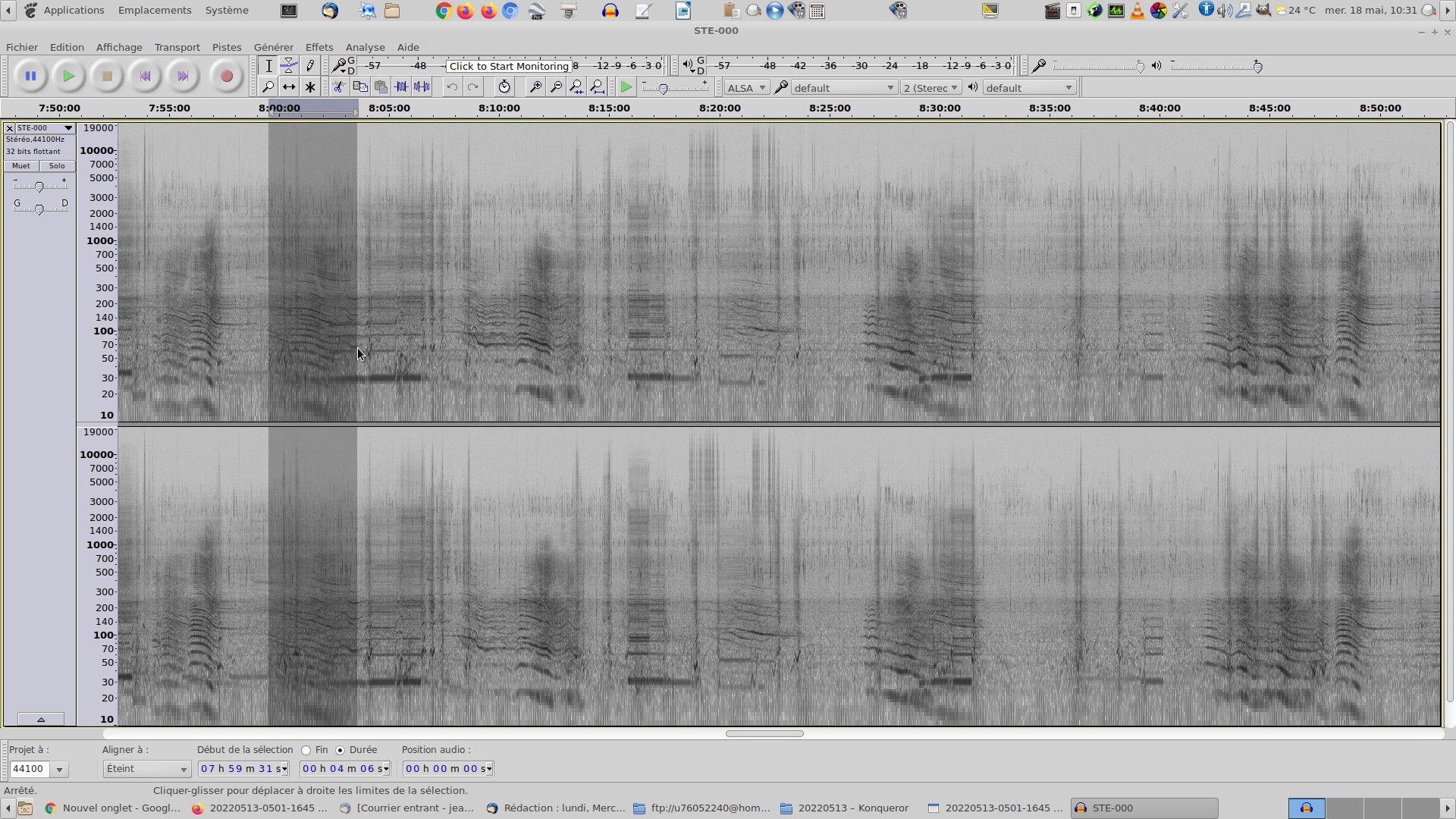Image resolution: width=1456 pixels, height=819 pixels.
Task: Select the Fin radio button
Action: tap(306, 750)
